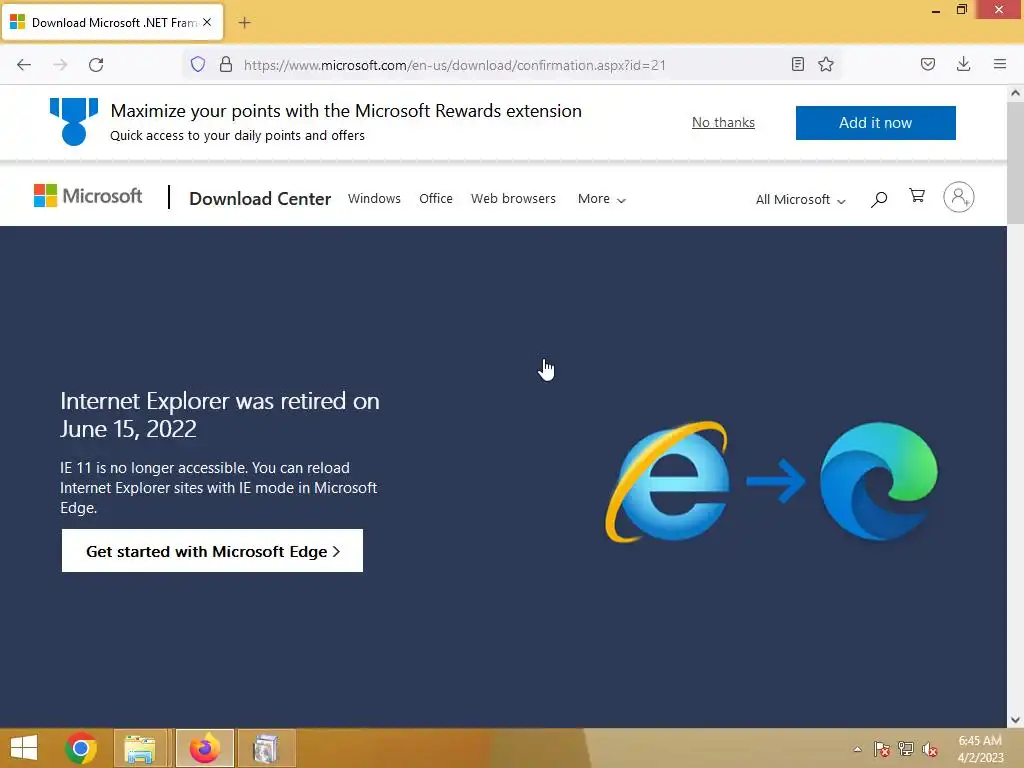The image size is (1024, 768).
Task: Click the scrollbar down arrow
Action: point(1015,720)
